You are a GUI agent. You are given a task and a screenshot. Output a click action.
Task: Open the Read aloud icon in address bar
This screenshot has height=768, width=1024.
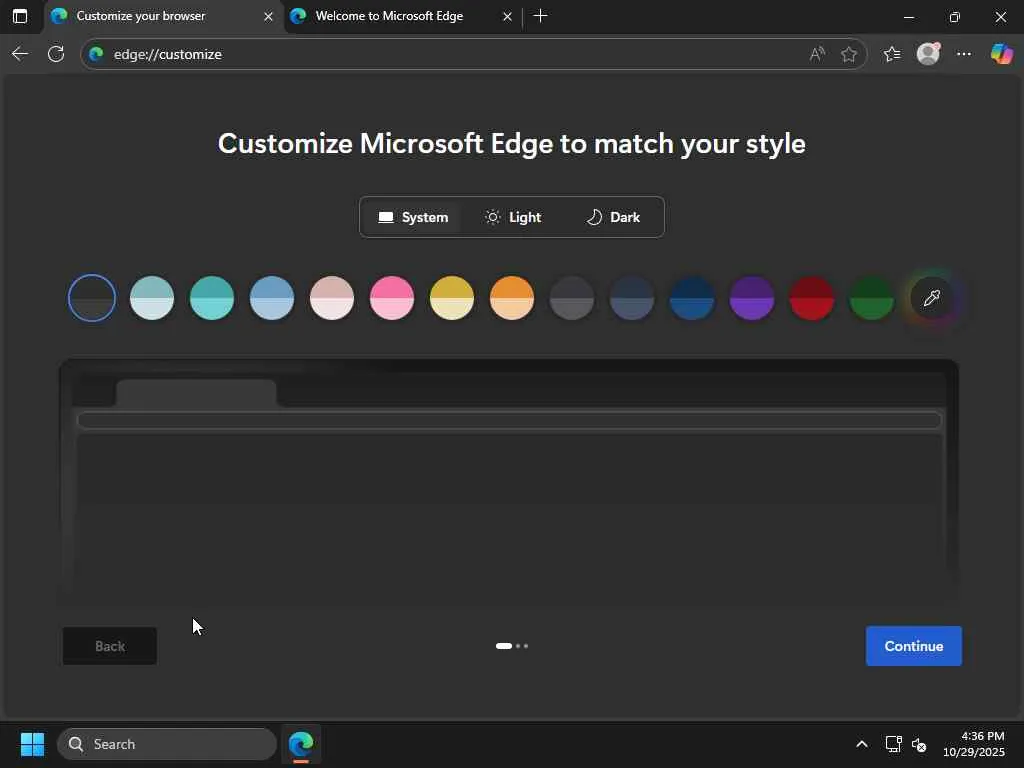point(817,54)
